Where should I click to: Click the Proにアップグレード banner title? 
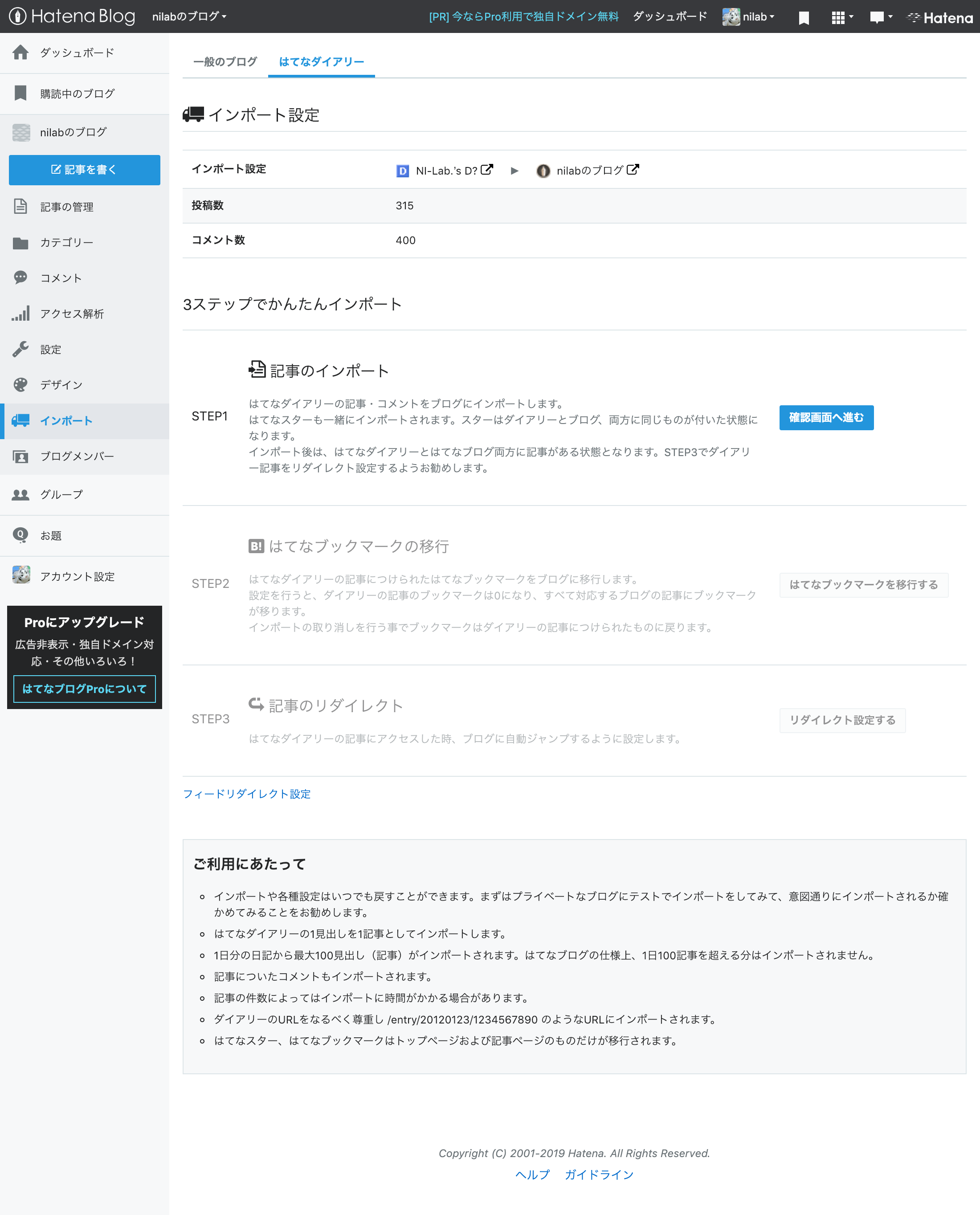[x=84, y=623]
